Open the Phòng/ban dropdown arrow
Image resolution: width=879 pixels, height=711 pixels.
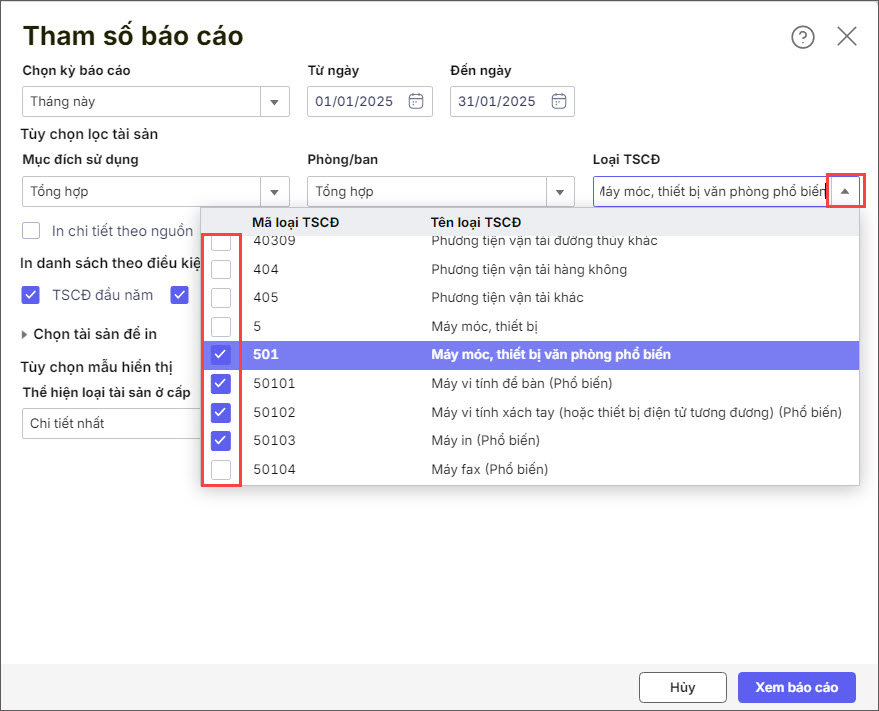(x=560, y=191)
